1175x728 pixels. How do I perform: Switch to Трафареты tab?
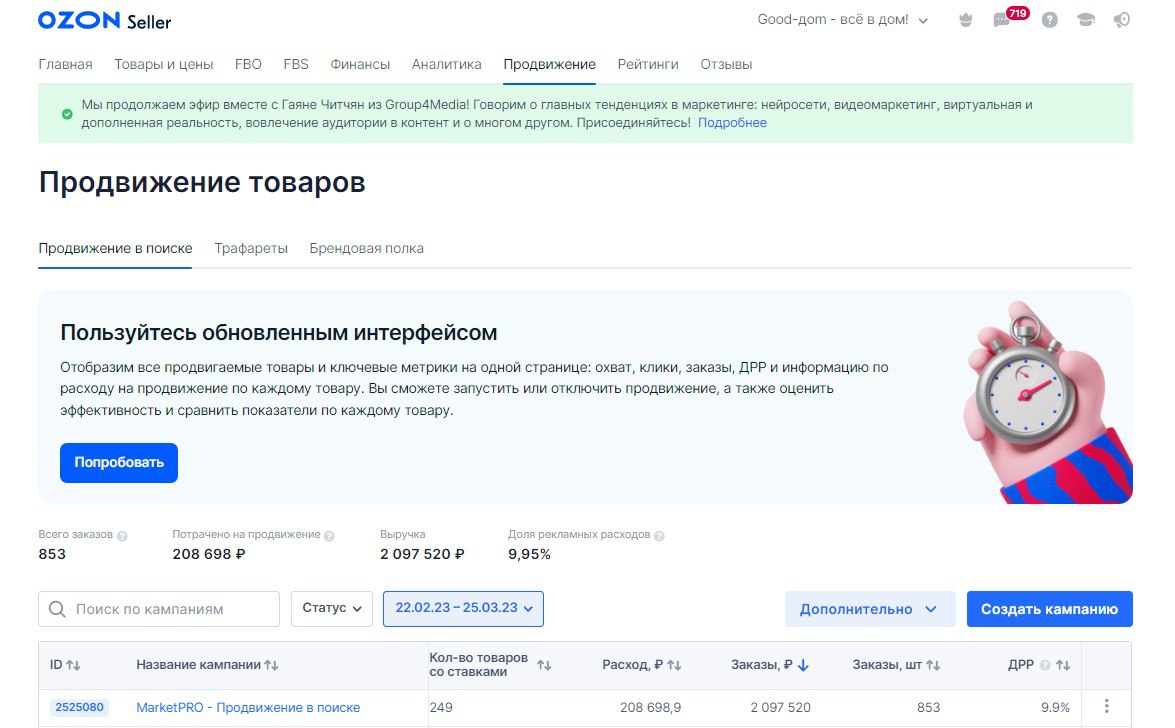tap(251, 248)
